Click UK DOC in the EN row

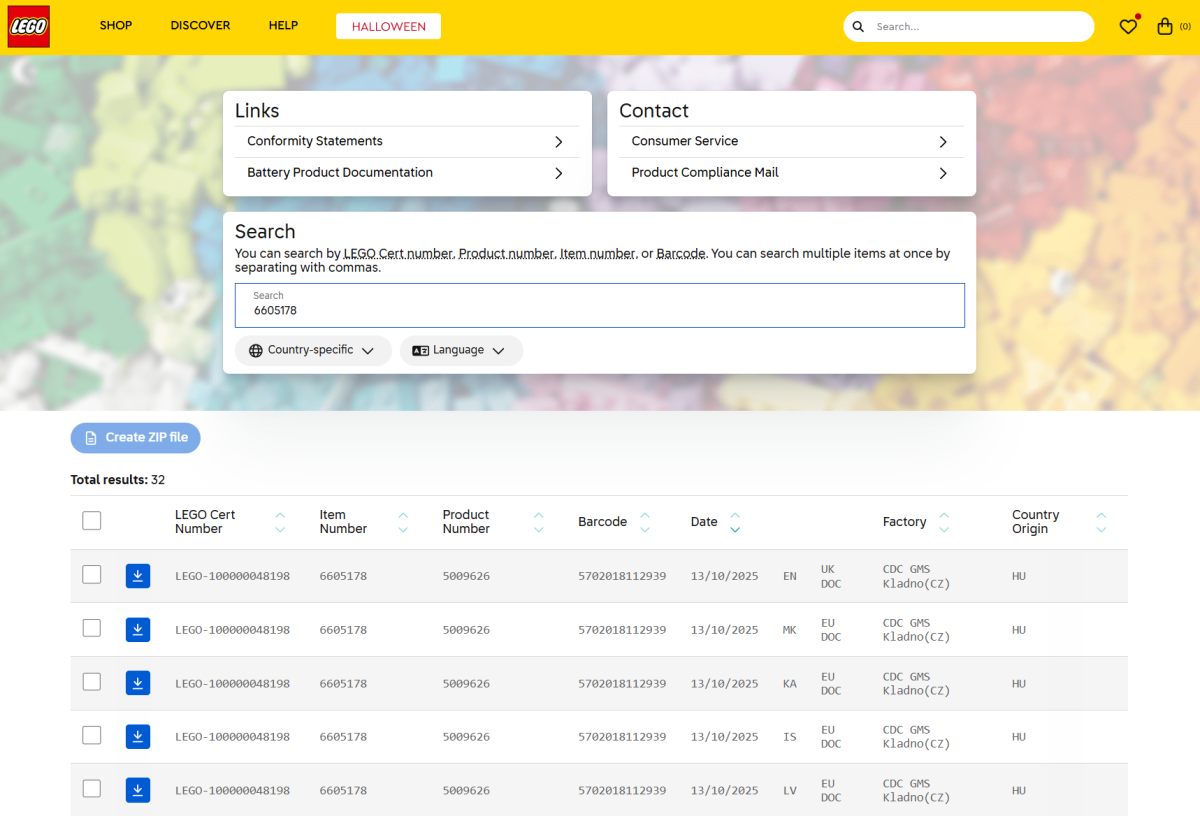point(830,576)
